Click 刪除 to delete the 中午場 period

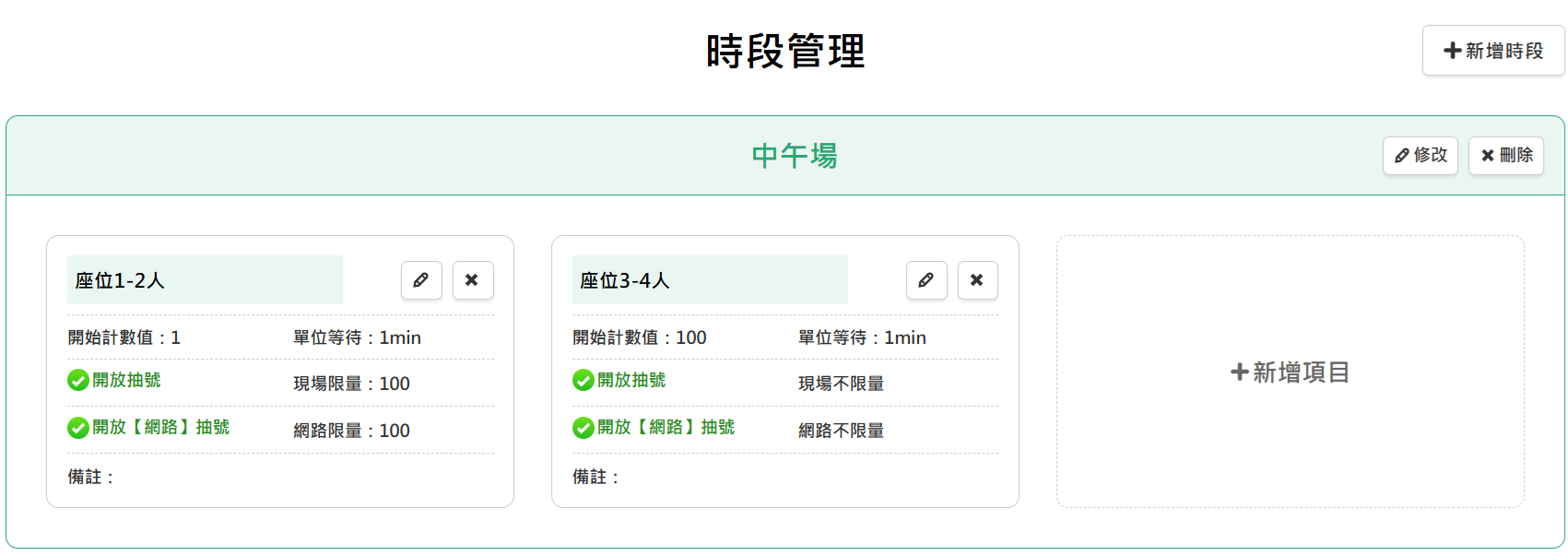(1505, 155)
